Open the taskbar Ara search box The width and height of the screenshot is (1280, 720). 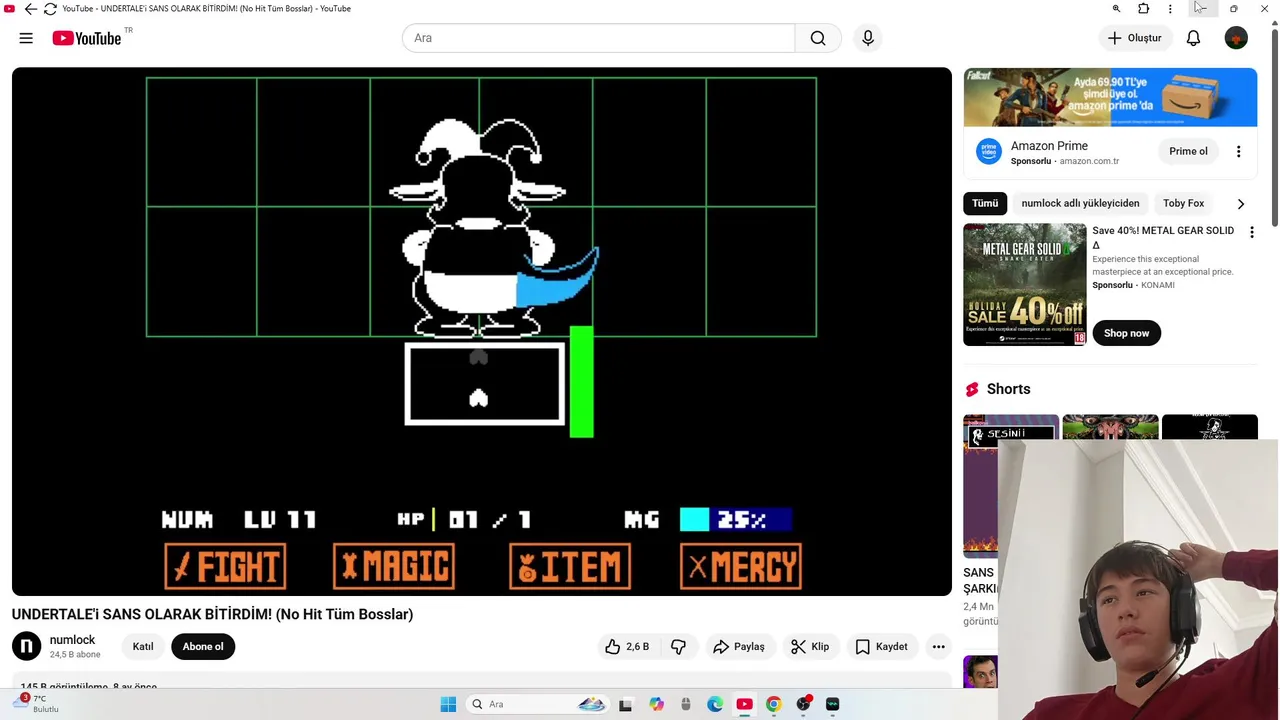point(538,704)
